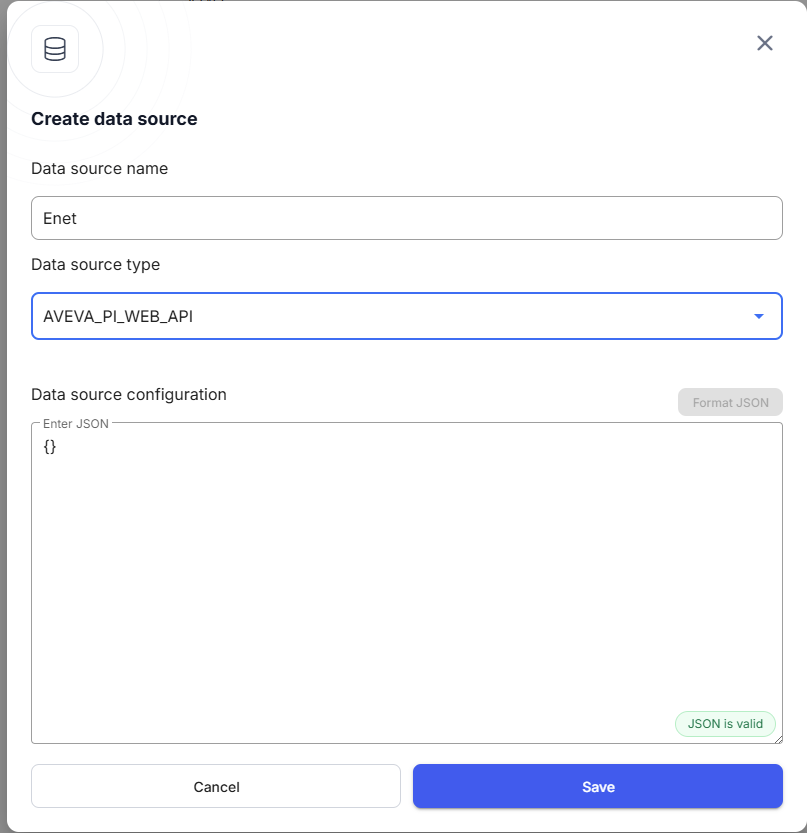The width and height of the screenshot is (807, 833).
Task: Click the 'Enter JSON' floating label
Action: pyautogui.click(x=76, y=424)
